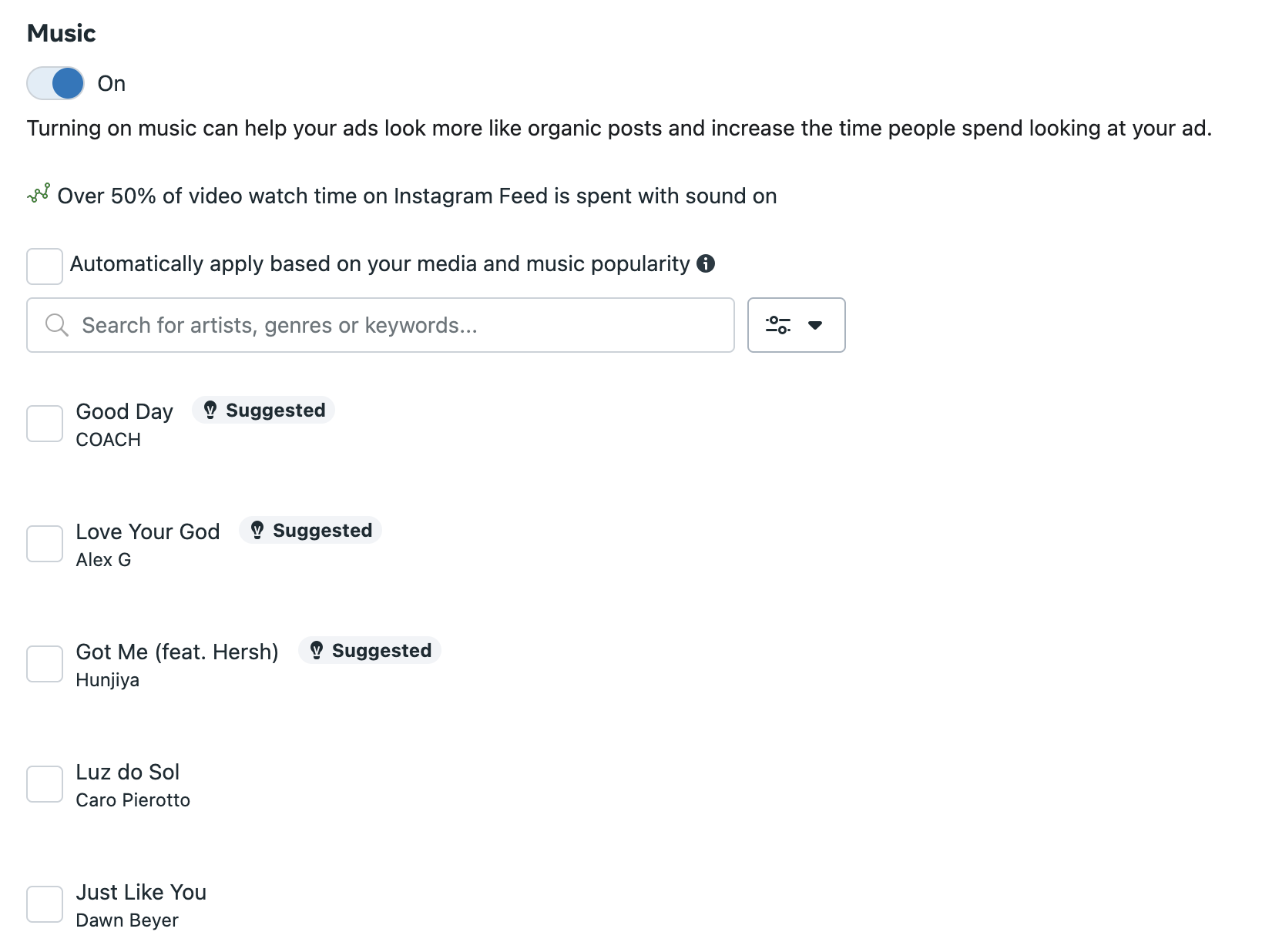1262x952 pixels.
Task: Click the green trend chart icon
Action: [x=39, y=193]
